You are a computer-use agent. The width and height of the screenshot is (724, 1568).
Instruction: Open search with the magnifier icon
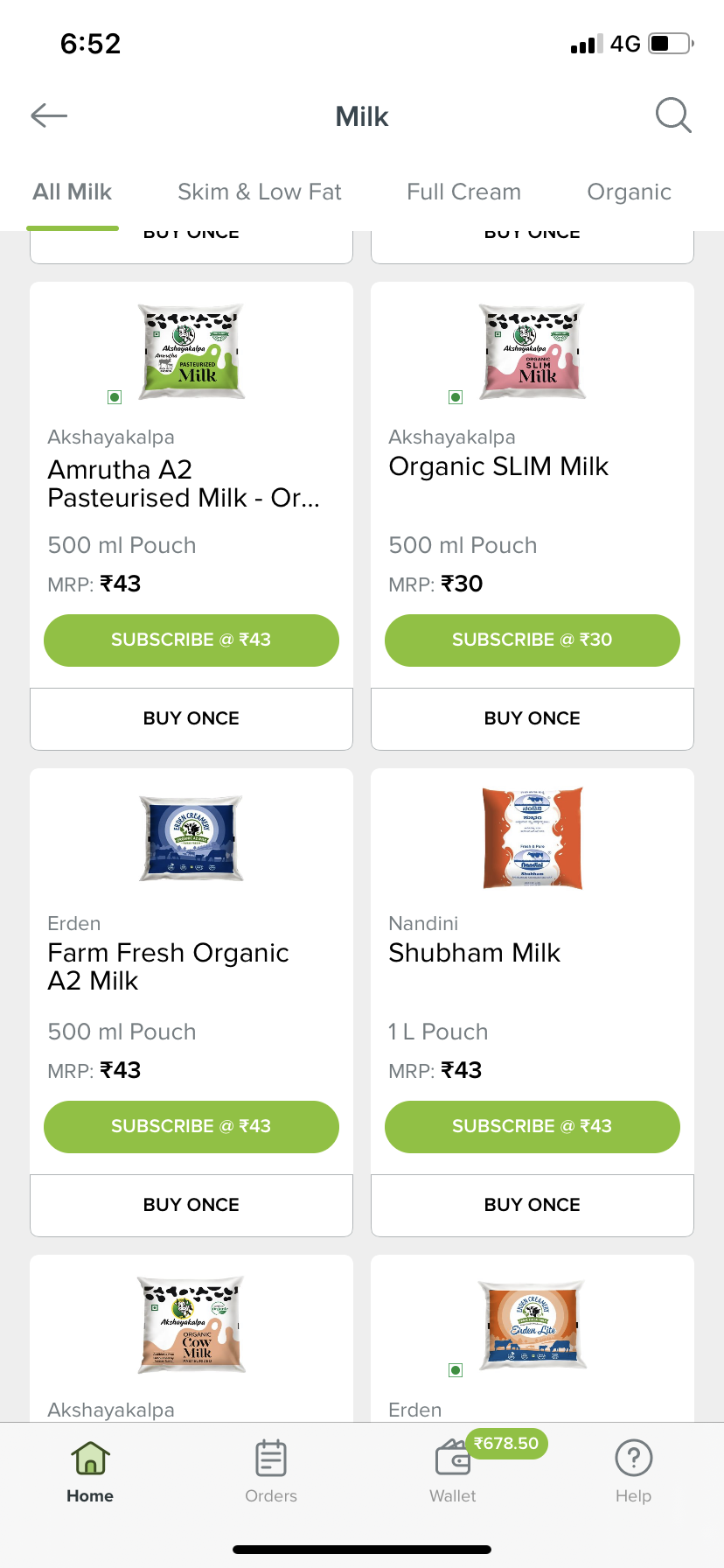(x=673, y=115)
